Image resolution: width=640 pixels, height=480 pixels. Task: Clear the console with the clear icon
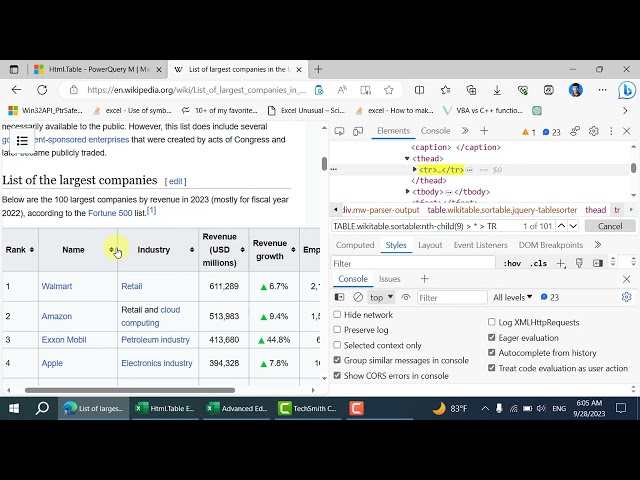tap(358, 297)
